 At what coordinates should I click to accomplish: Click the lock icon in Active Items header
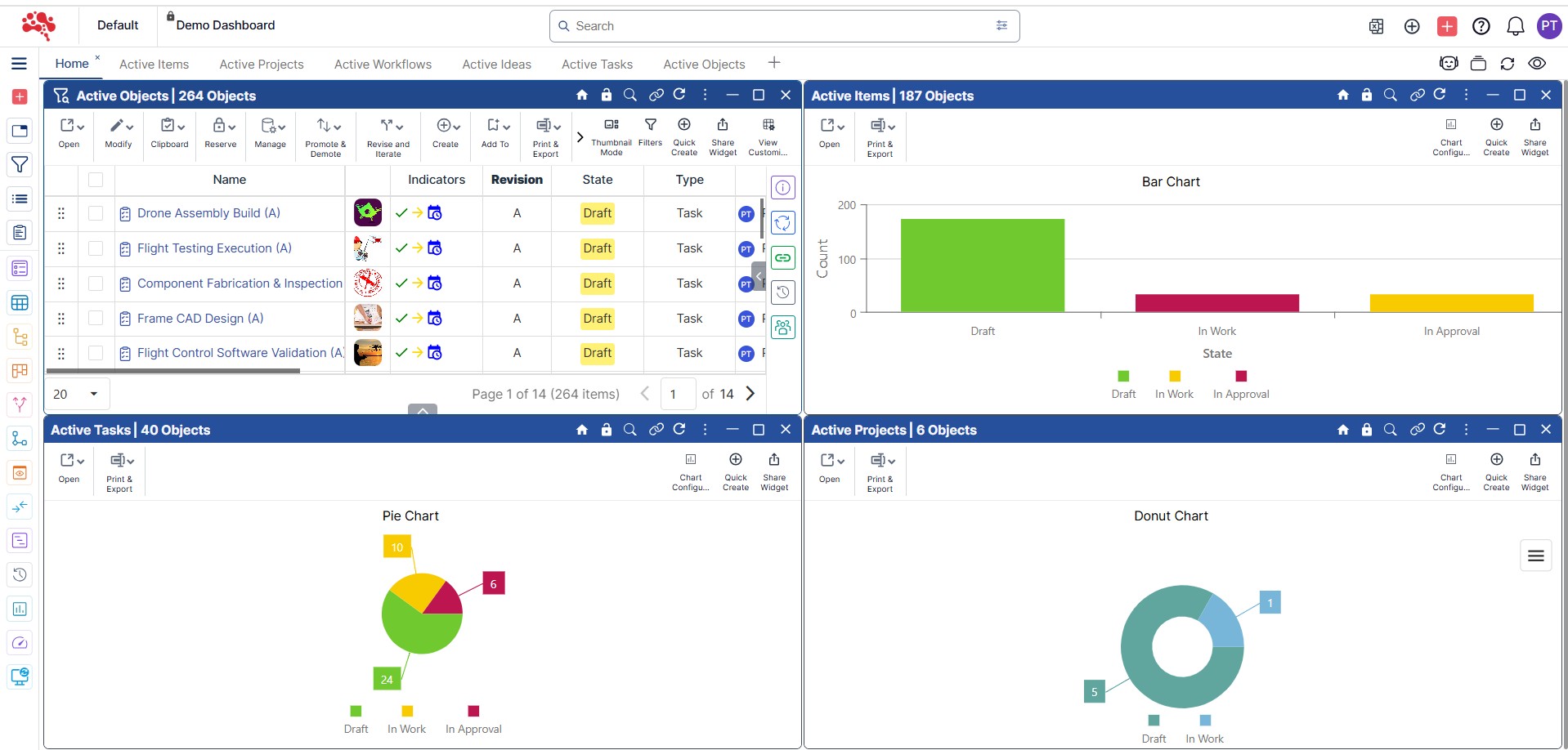[x=1366, y=96]
